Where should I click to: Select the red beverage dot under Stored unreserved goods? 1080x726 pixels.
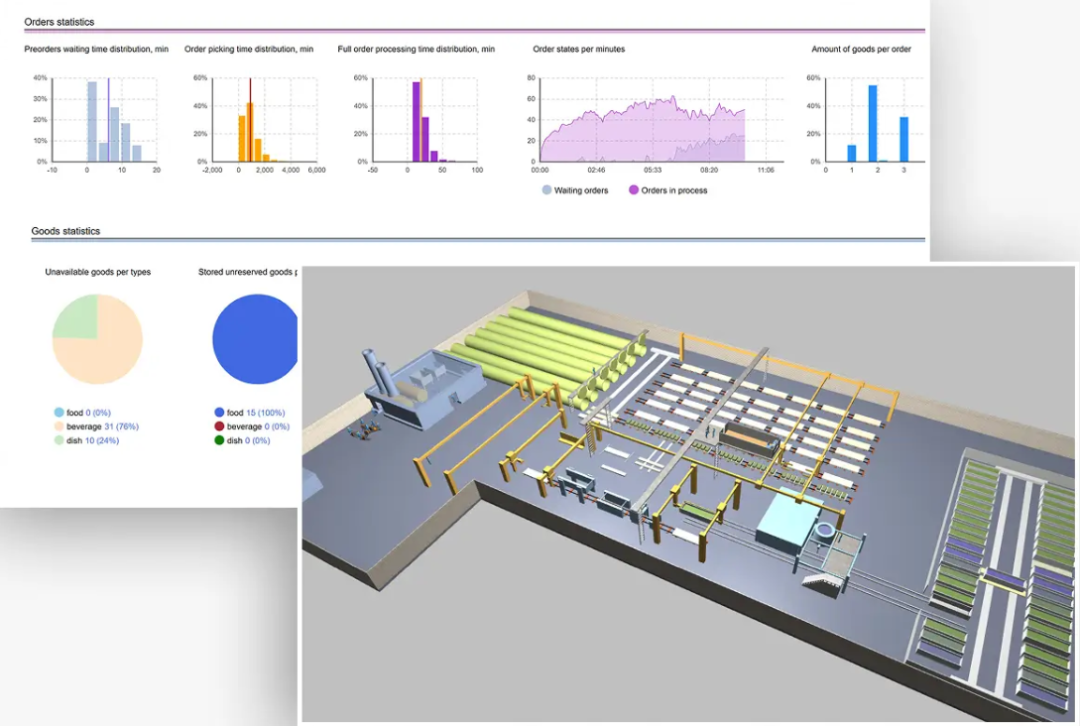219,426
